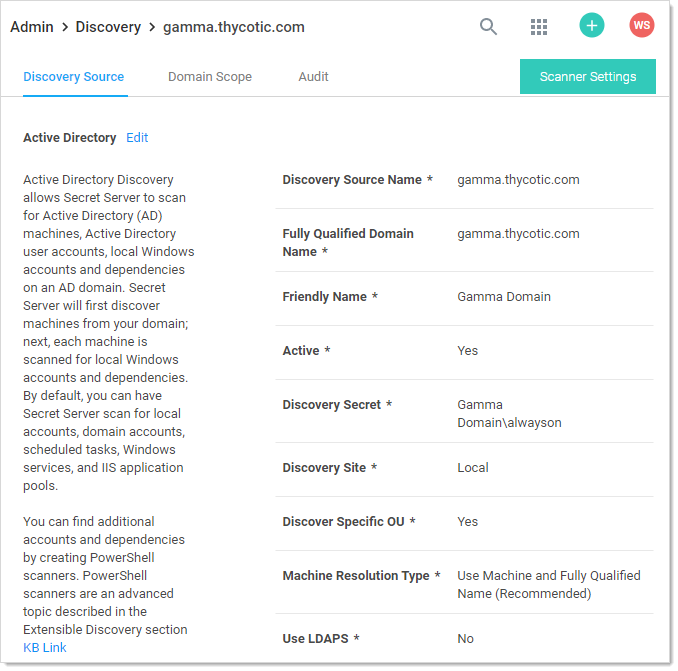Viewport: 678px width, 671px height.
Task: Open the apps grid menu icon
Action: pos(539,27)
